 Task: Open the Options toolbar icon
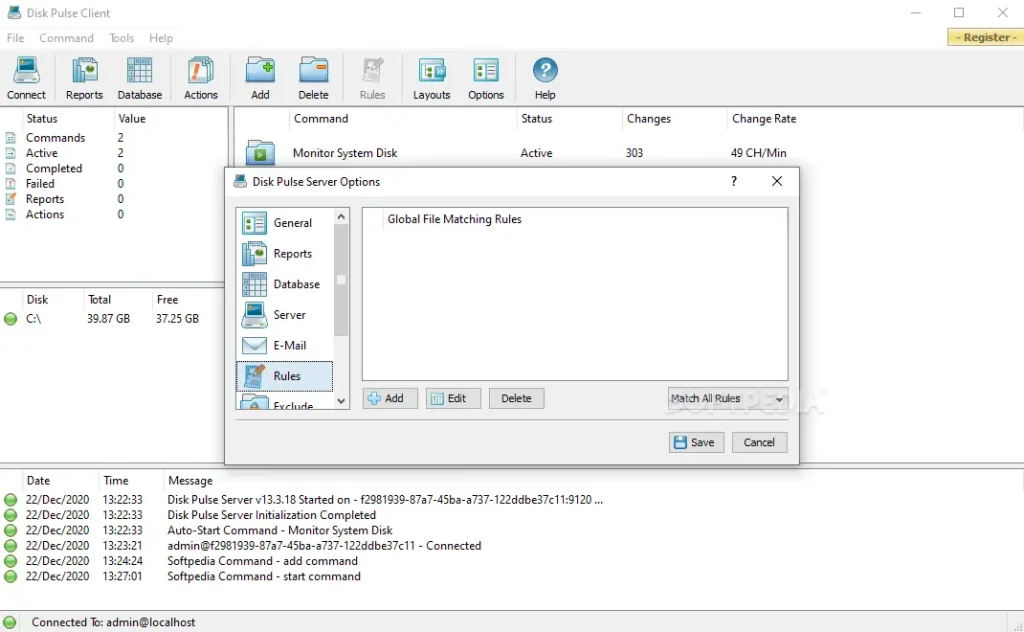tap(486, 78)
